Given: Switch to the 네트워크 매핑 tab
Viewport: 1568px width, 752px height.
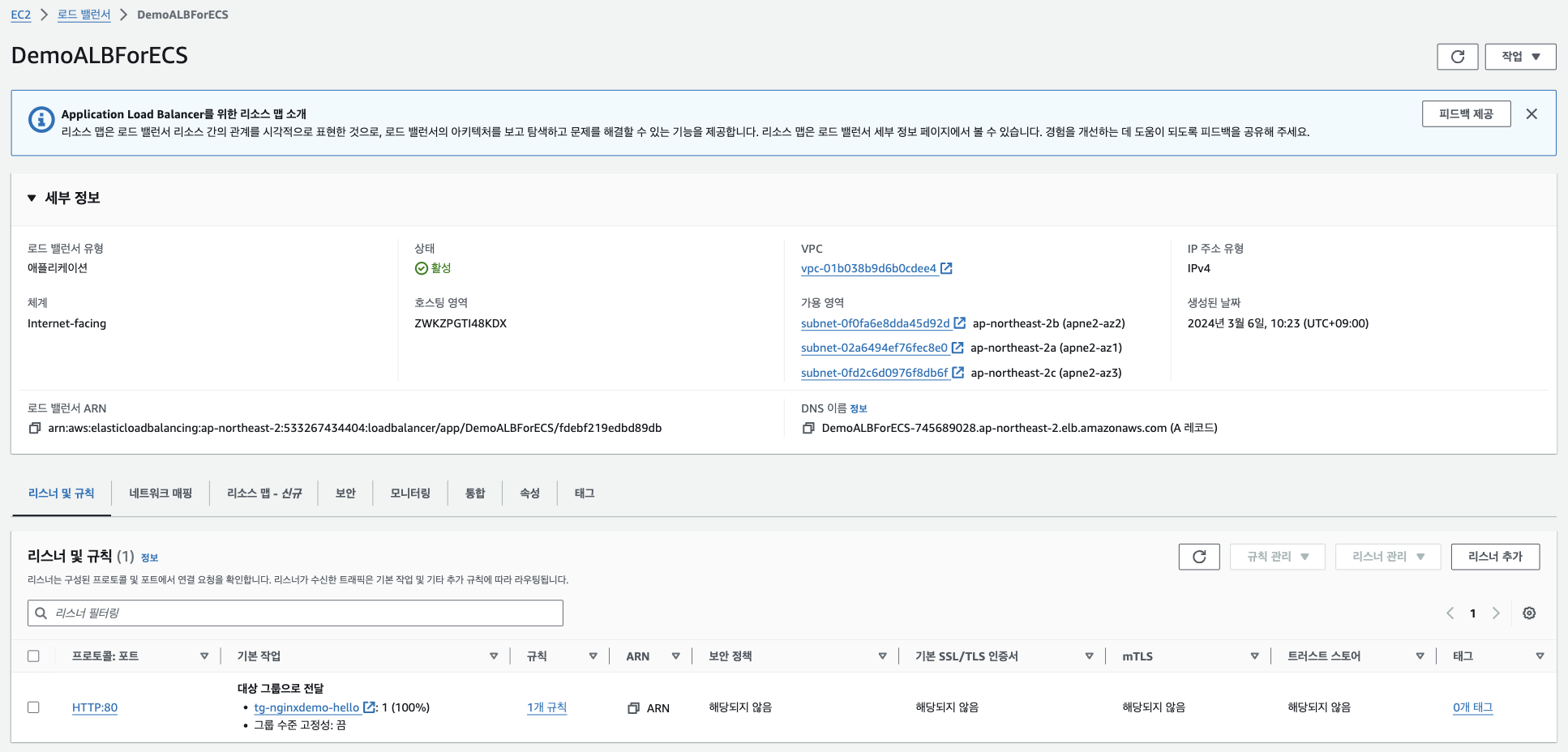Looking at the screenshot, I should 161,493.
